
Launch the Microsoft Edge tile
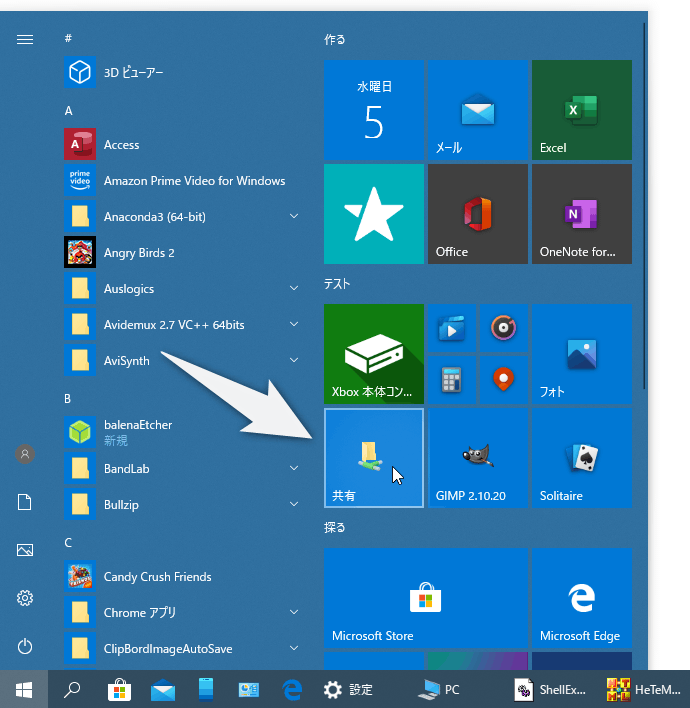click(582, 598)
